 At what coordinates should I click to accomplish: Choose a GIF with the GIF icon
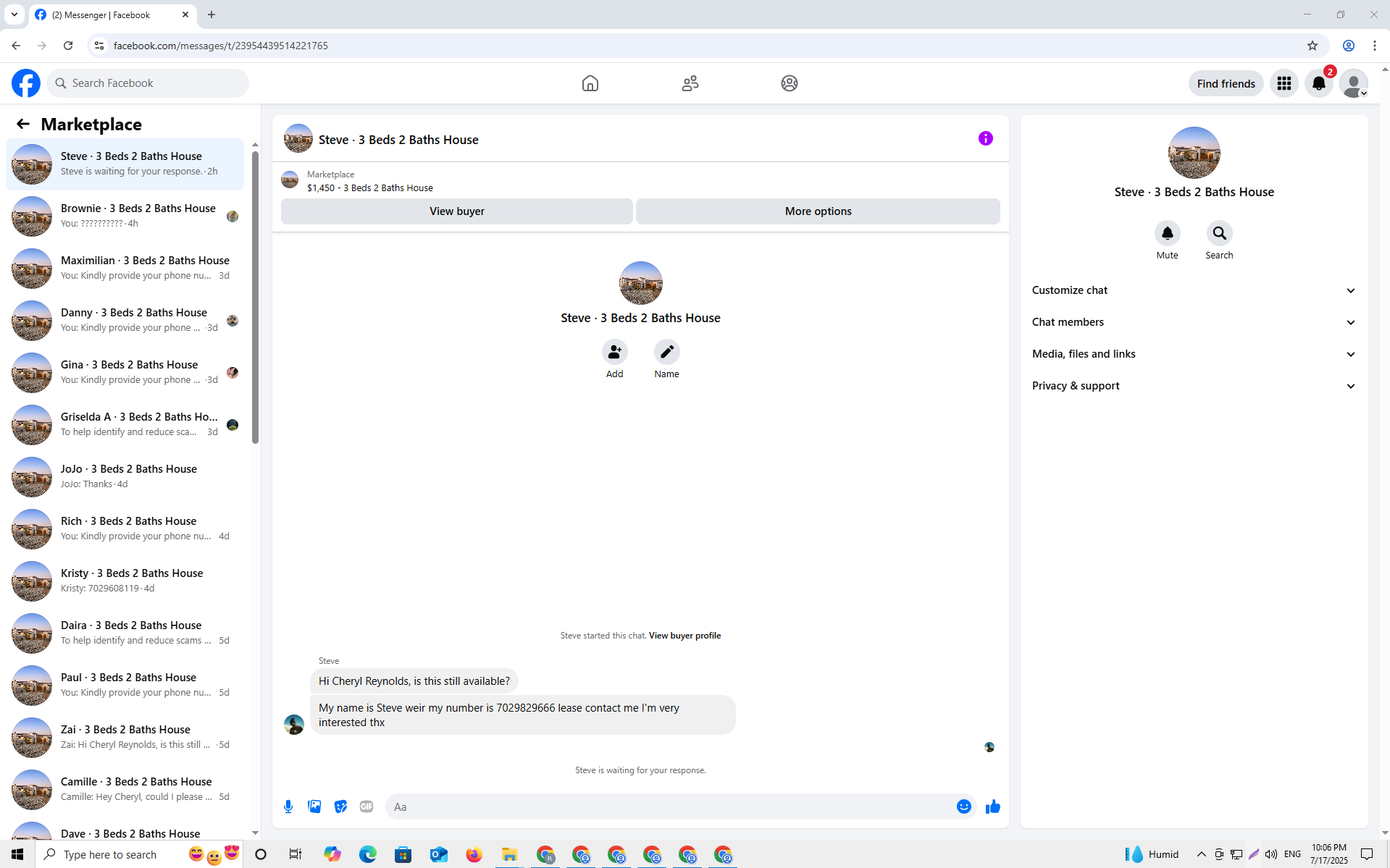click(x=367, y=806)
